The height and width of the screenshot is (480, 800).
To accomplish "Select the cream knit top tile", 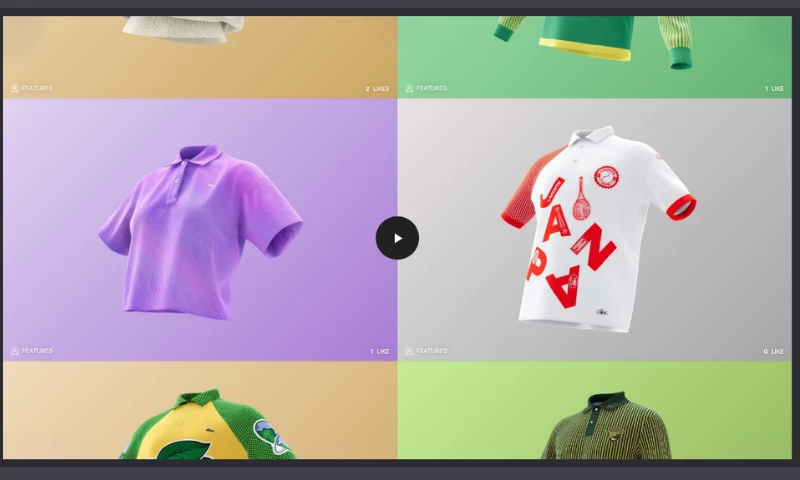I will 200,57.
